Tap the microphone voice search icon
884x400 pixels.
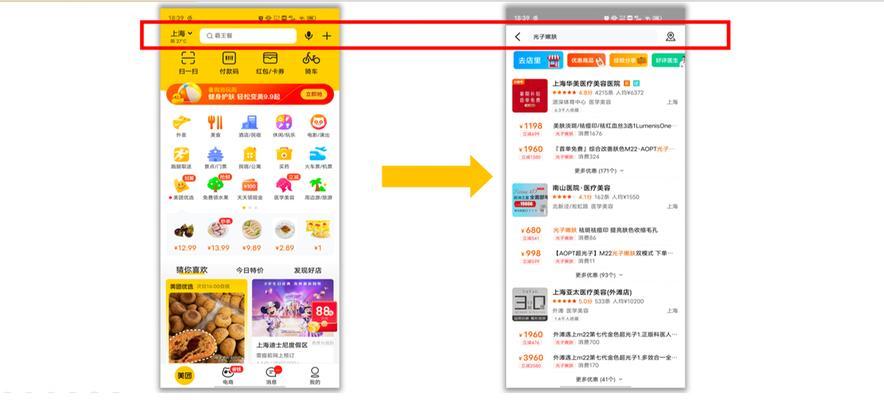click(x=308, y=35)
